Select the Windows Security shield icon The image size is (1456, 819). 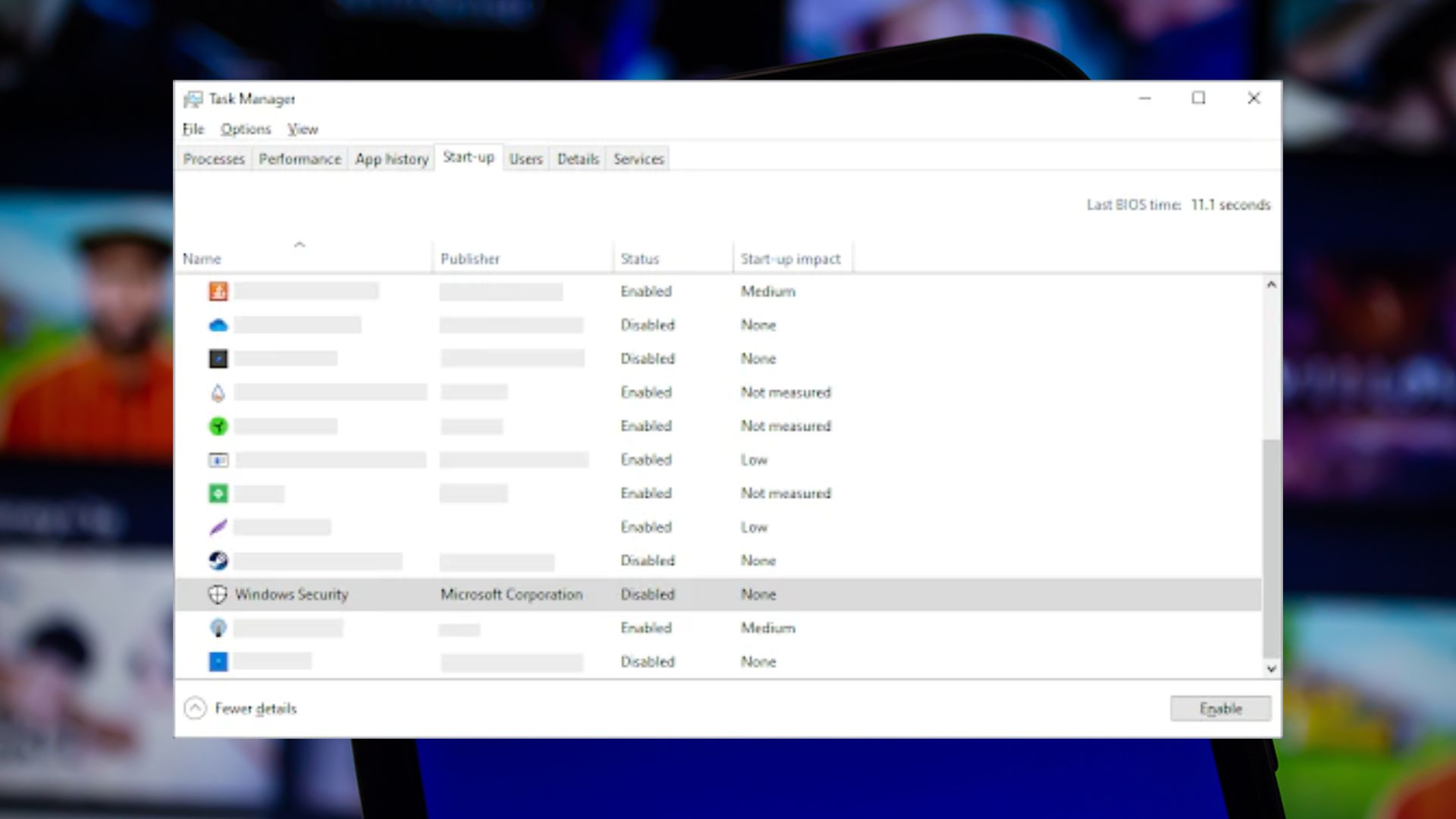point(218,595)
